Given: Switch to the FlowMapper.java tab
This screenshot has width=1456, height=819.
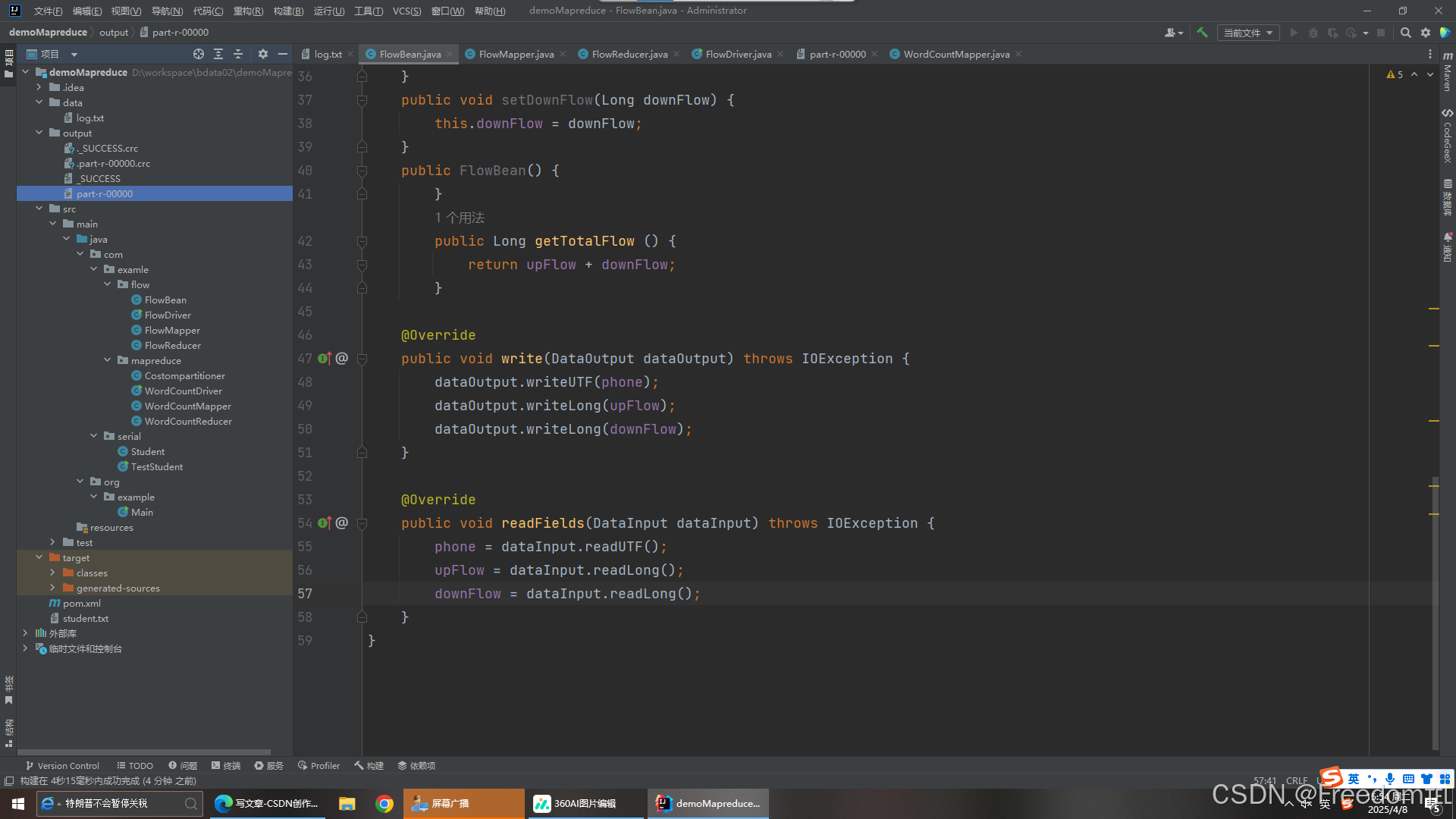Looking at the screenshot, I should pyautogui.click(x=516, y=54).
